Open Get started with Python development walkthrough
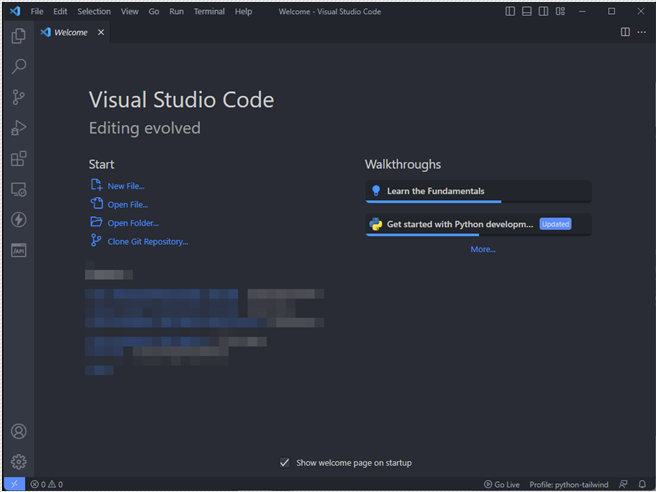Viewport: 656px width, 492px height. tap(478, 224)
